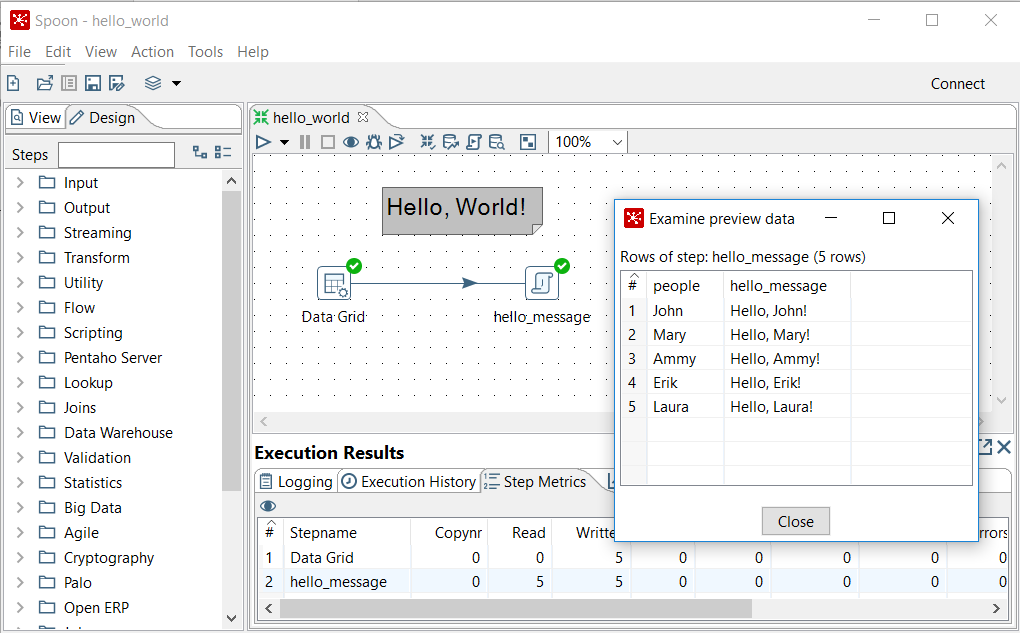Click the Save As toolbar icon

(x=116, y=83)
